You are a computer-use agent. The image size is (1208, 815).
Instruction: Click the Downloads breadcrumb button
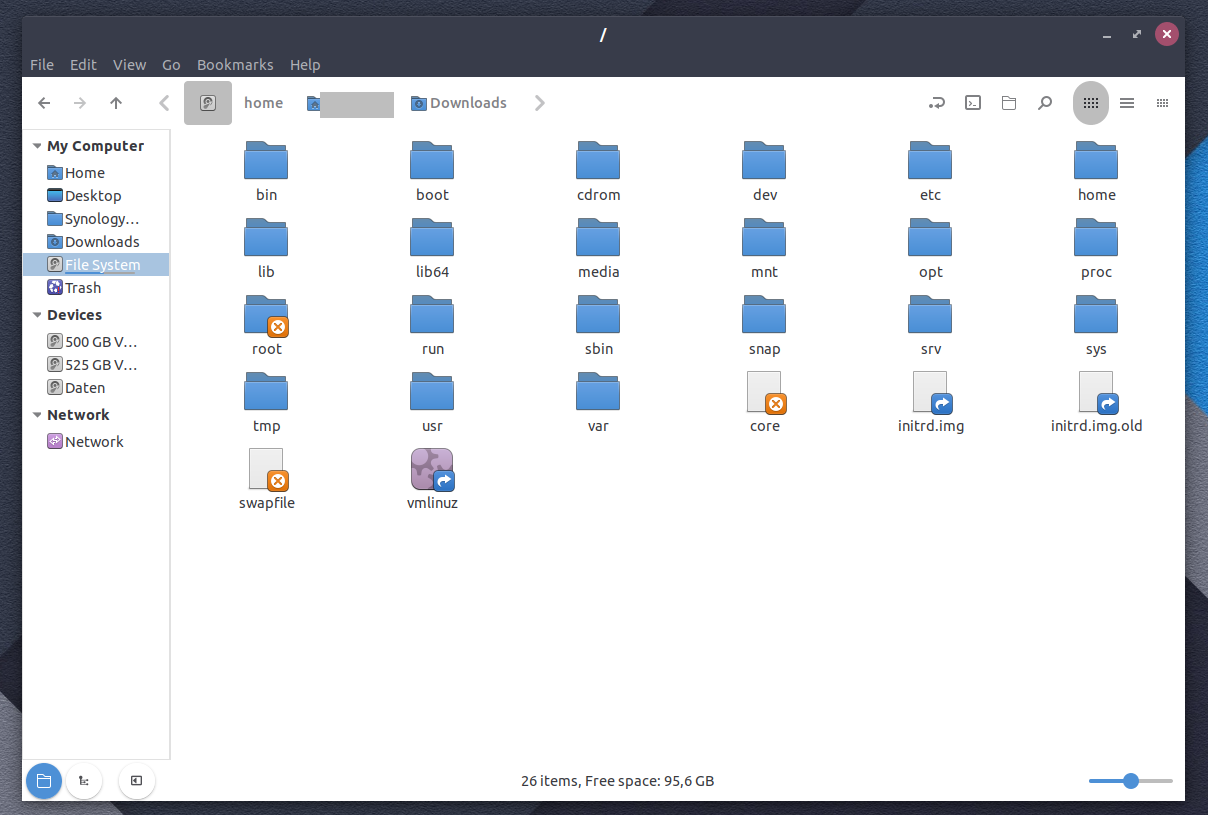[459, 103]
